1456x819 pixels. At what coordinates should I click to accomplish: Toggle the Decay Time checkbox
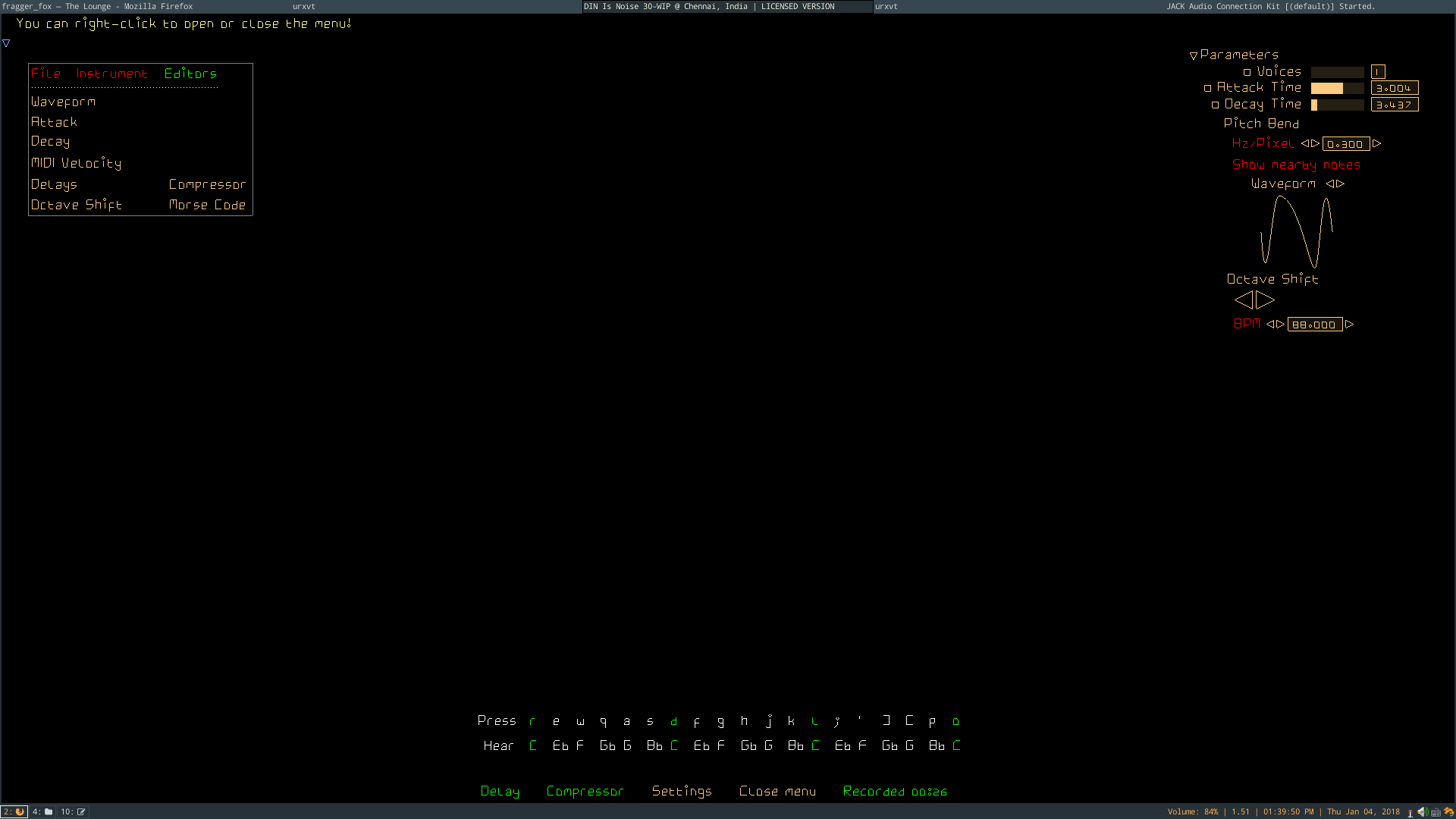point(1215,105)
